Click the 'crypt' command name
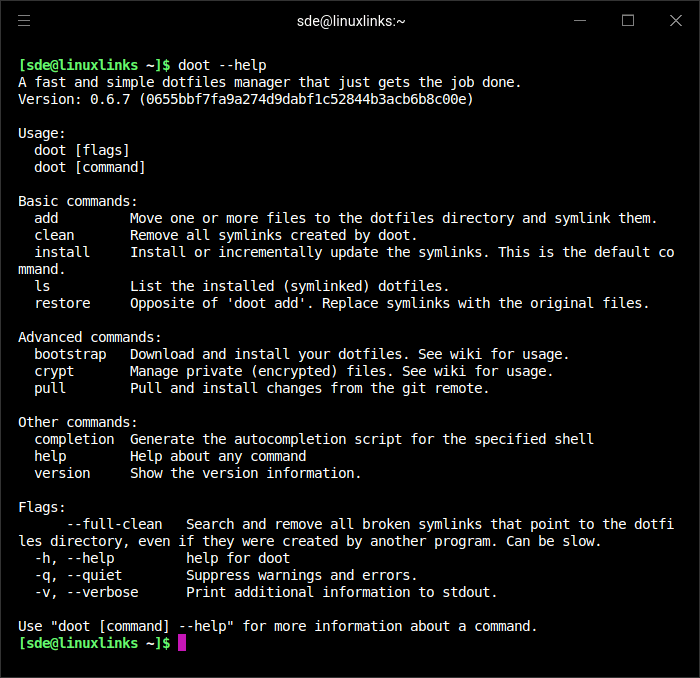The height and width of the screenshot is (678, 700). 54,371
